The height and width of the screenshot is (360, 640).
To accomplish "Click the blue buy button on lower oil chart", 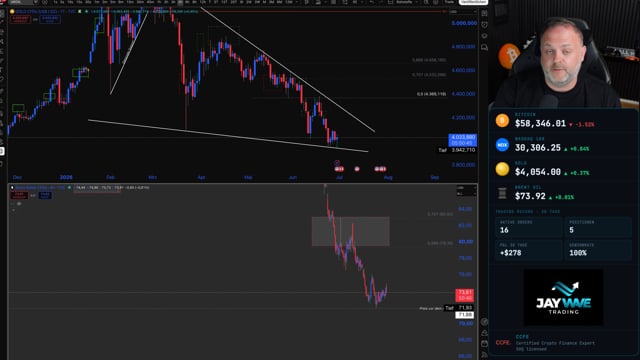I will 45,196.
